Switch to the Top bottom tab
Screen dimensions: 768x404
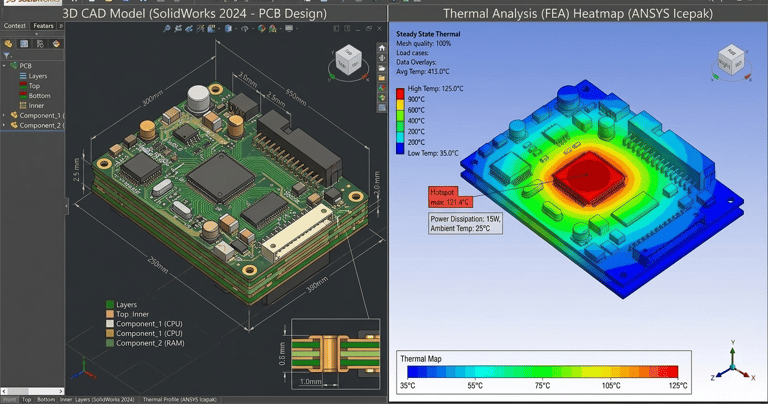[26, 400]
